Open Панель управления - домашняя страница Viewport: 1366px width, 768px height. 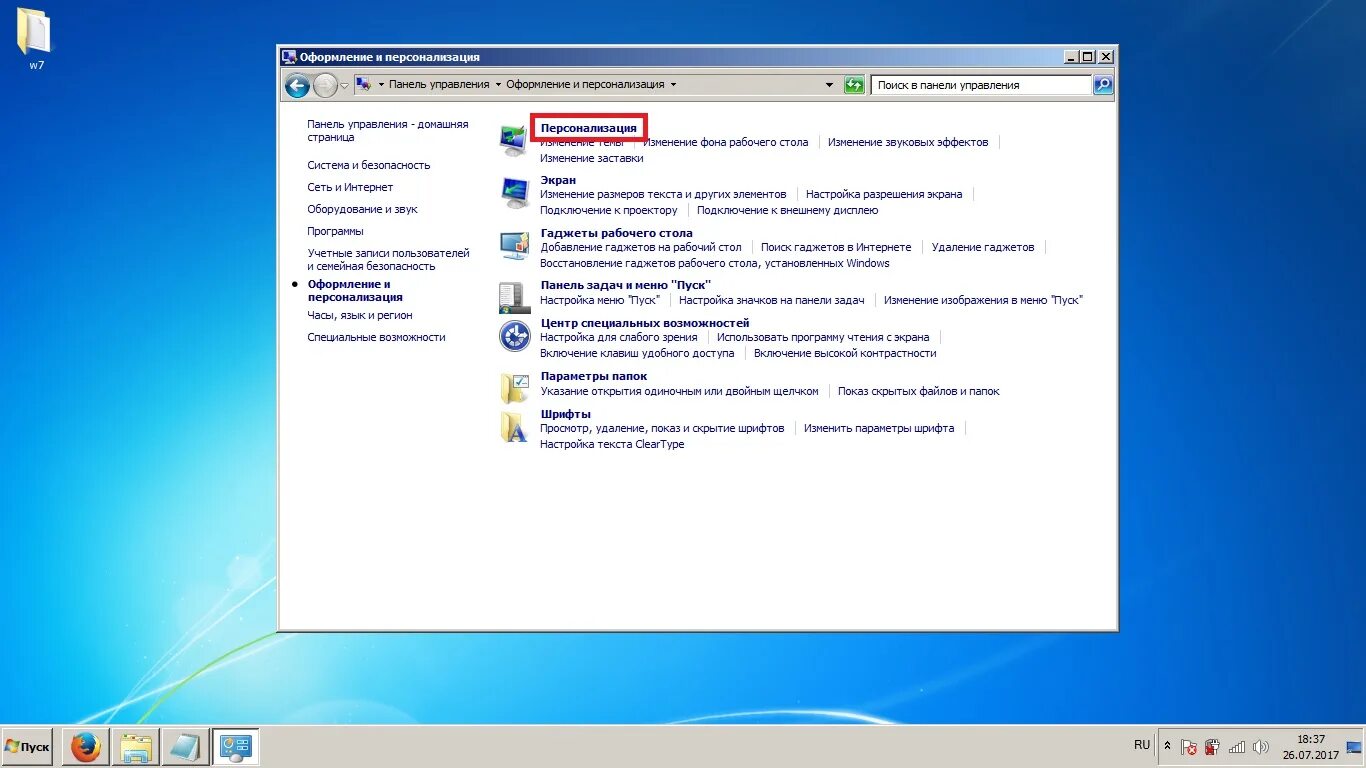click(388, 131)
